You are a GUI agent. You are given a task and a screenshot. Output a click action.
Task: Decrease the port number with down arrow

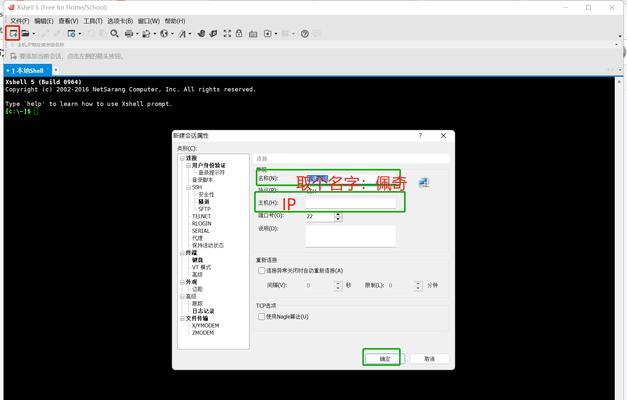[338, 219]
